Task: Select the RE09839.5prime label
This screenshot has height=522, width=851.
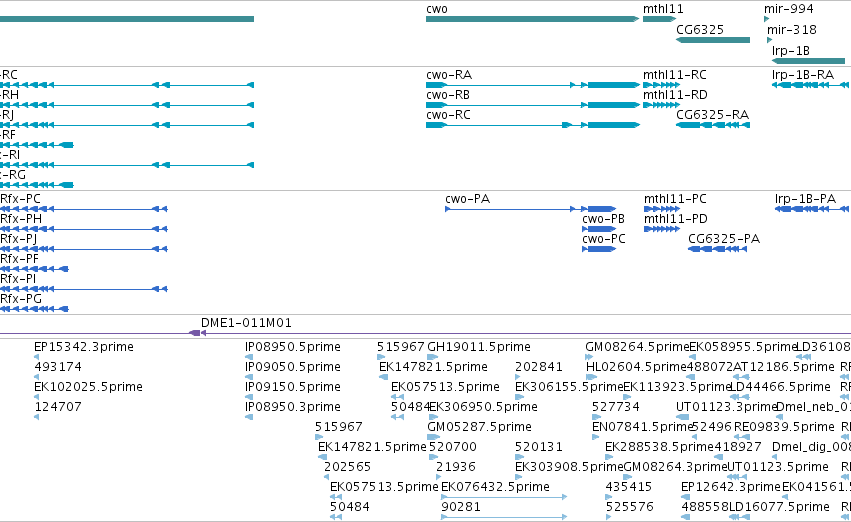Action: (784, 428)
